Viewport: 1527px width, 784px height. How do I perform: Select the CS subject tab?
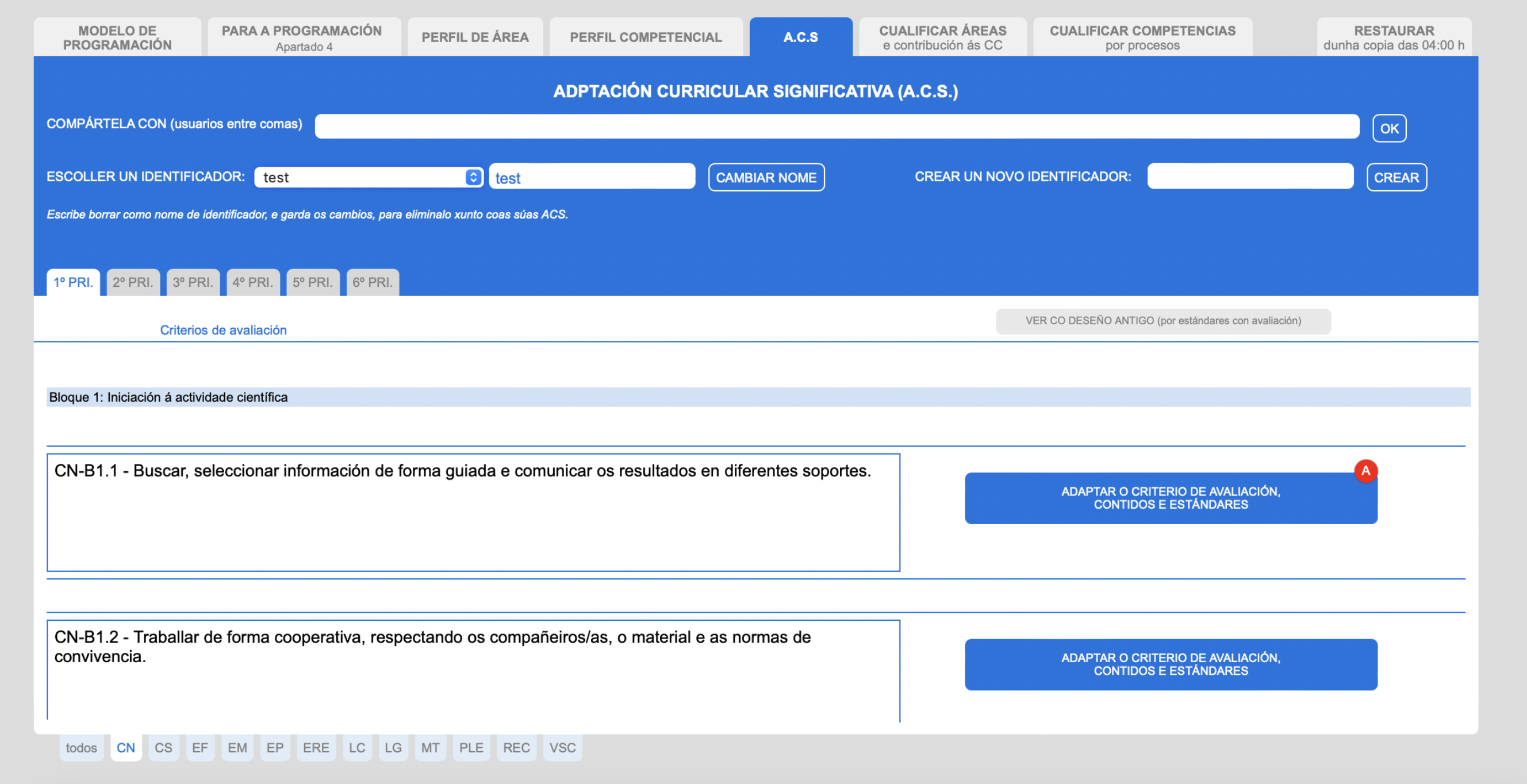(x=164, y=748)
